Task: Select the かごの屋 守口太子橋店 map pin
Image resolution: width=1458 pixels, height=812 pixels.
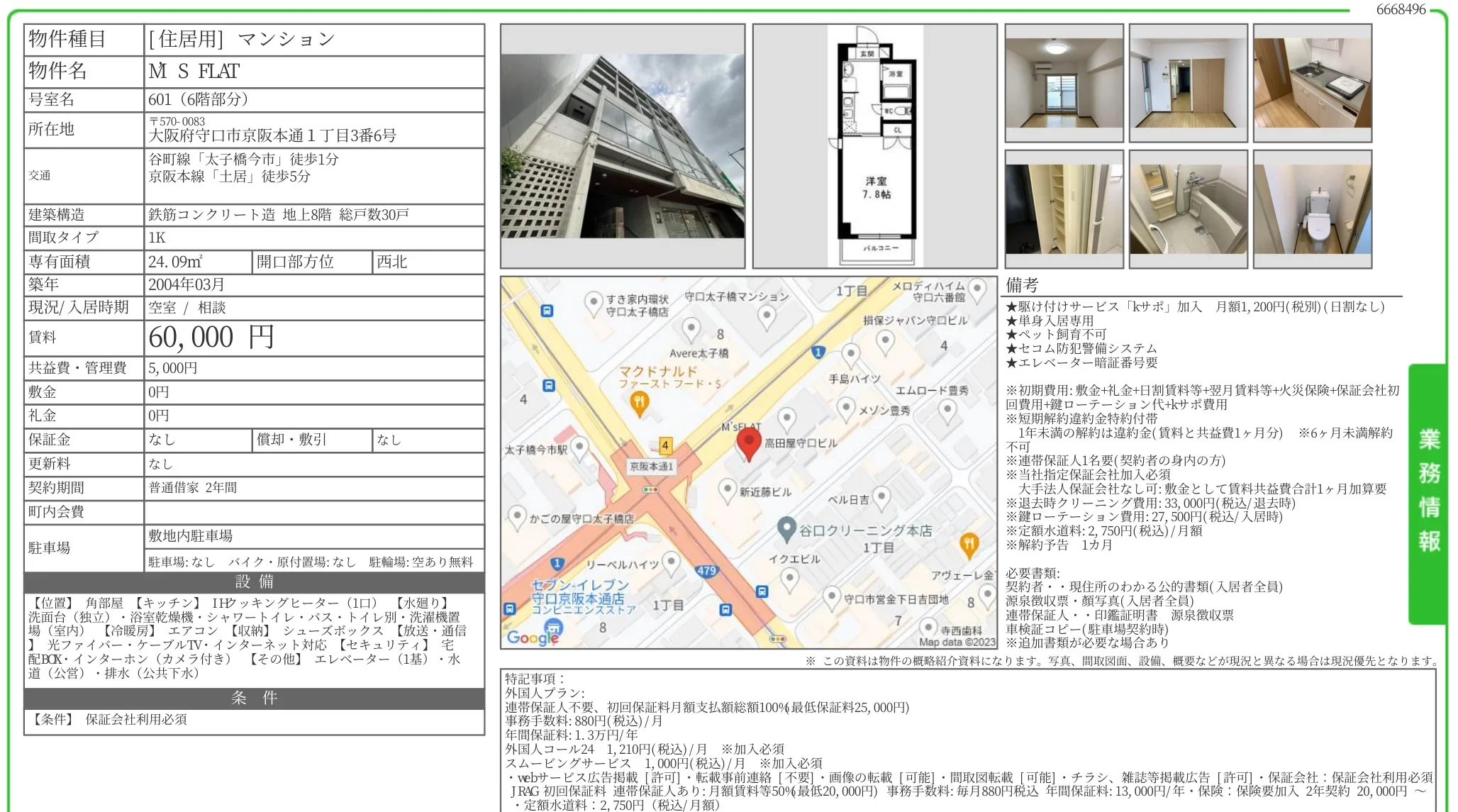Action: tap(518, 517)
